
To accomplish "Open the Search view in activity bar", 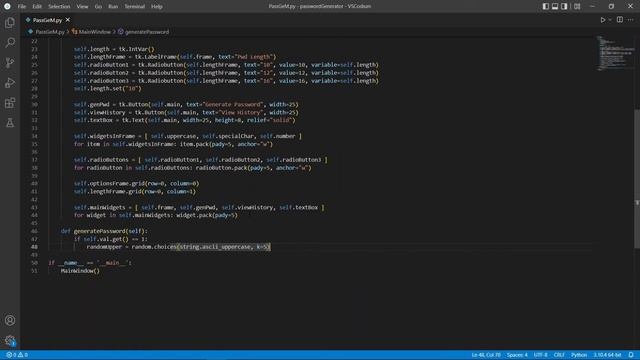I will click(10, 42).
